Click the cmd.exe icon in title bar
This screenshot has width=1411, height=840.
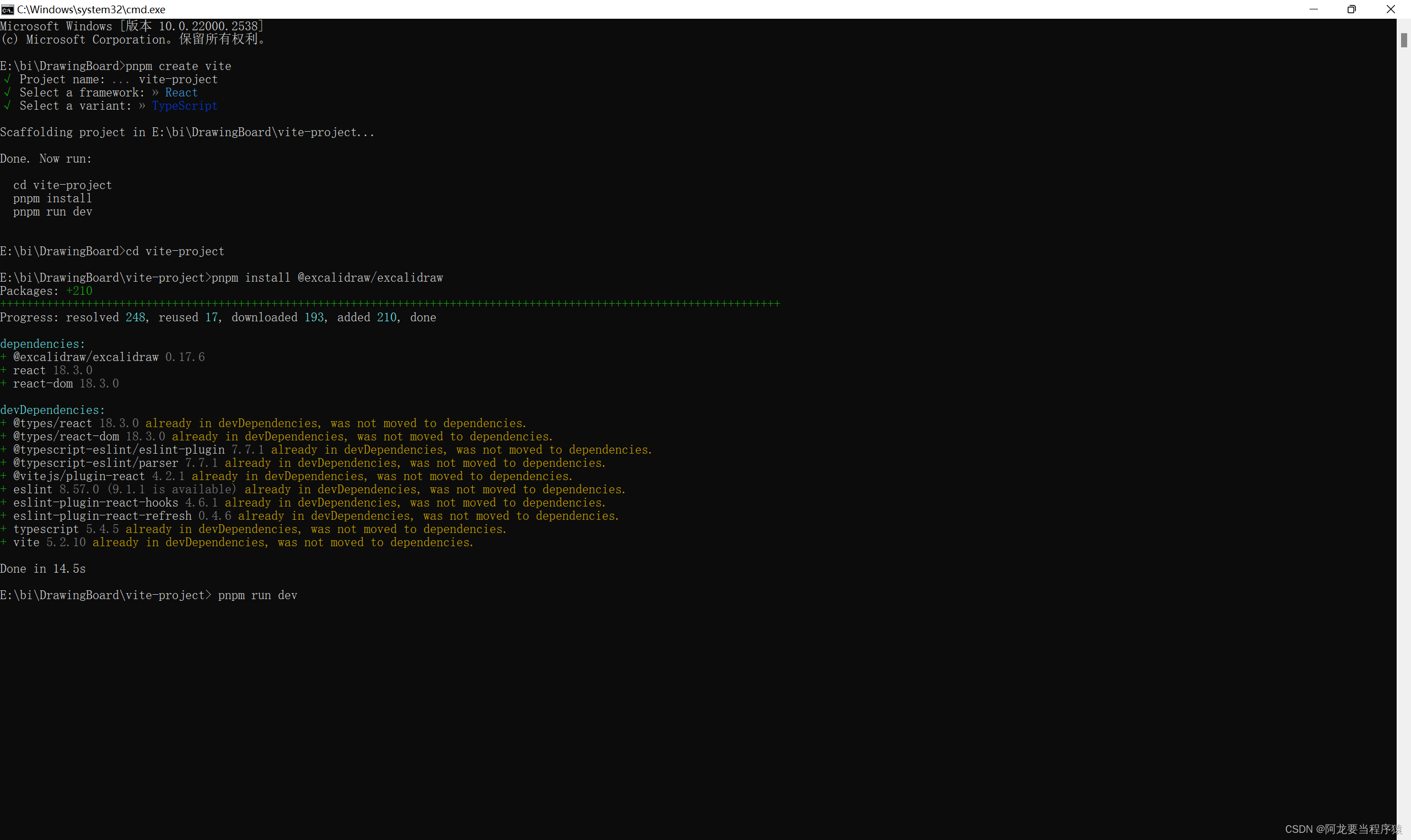7,9
